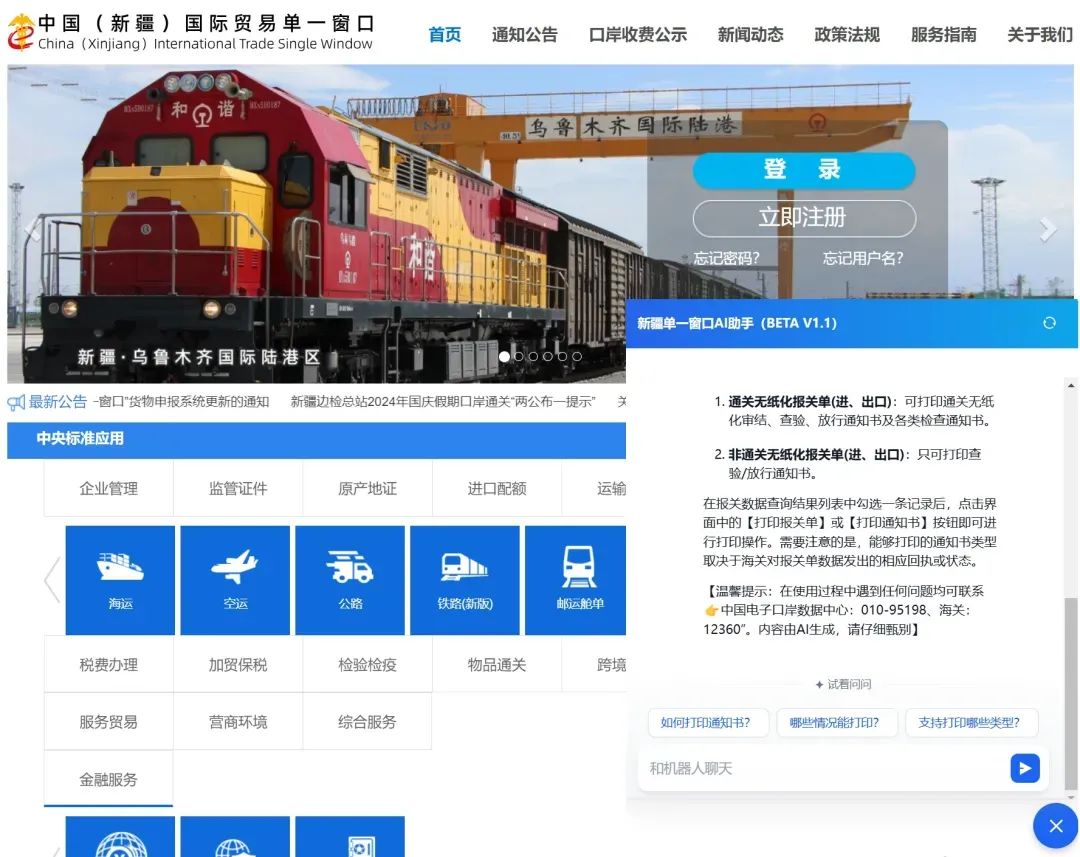Viewport: 1080px width, 857px height.
Task: Open the 公路 road transport tile
Action: pyautogui.click(x=350, y=580)
